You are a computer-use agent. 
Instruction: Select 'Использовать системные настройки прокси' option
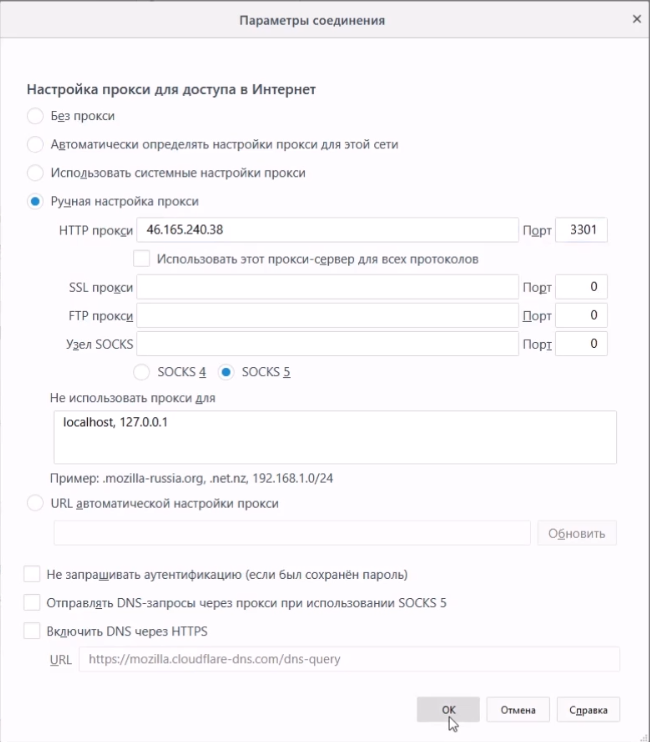coord(36,172)
